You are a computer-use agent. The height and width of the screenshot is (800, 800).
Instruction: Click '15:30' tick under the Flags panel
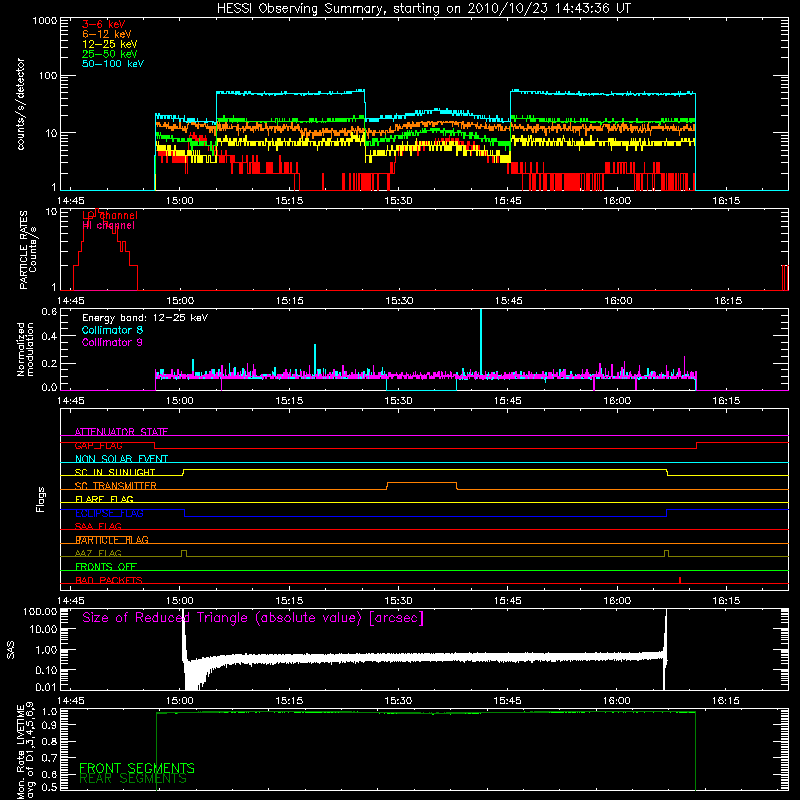tap(398, 601)
